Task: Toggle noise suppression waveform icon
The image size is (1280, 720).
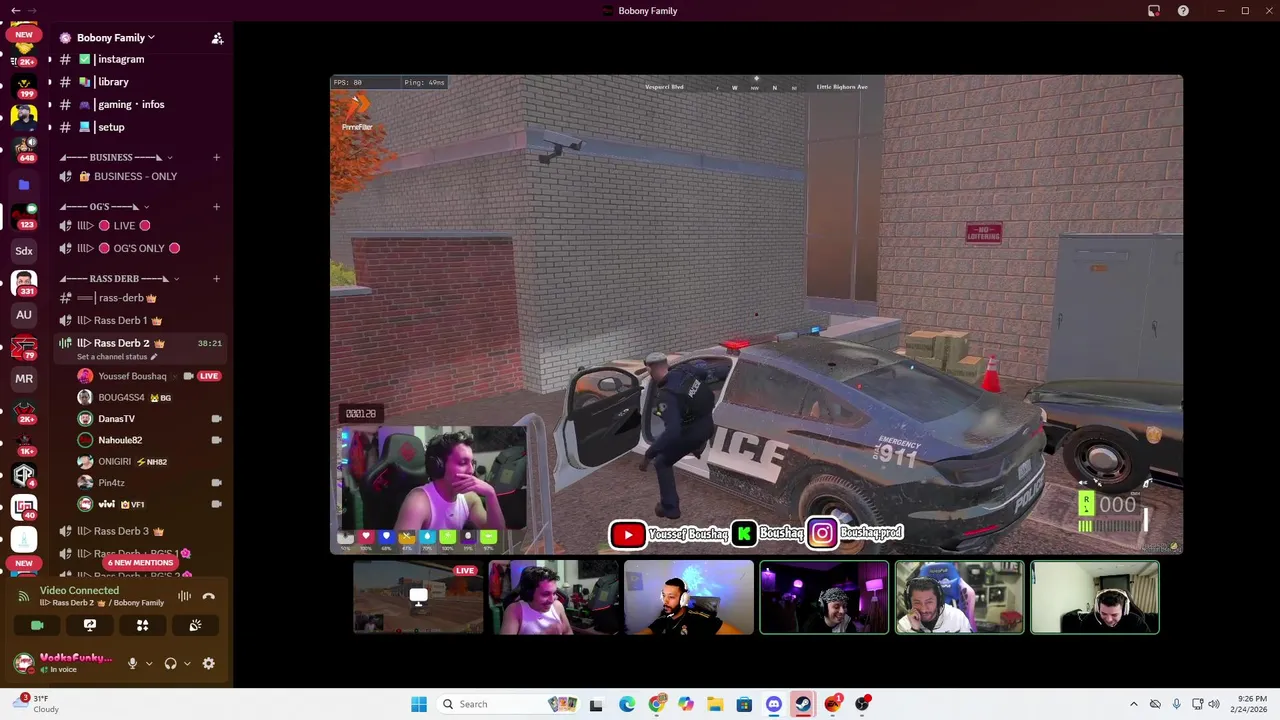Action: [x=184, y=596]
